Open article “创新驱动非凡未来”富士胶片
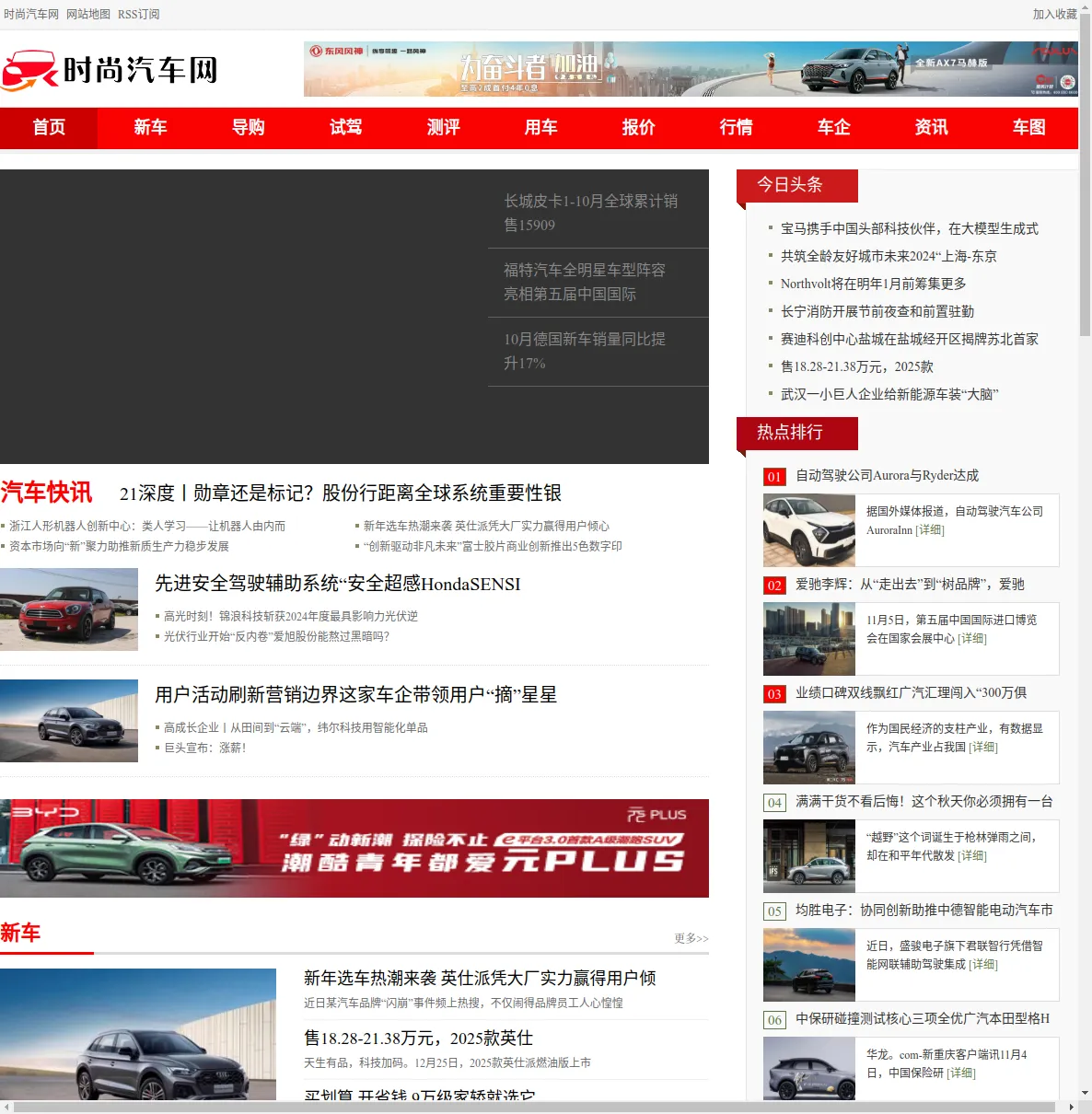This screenshot has width=1092, height=1114. coord(493,547)
